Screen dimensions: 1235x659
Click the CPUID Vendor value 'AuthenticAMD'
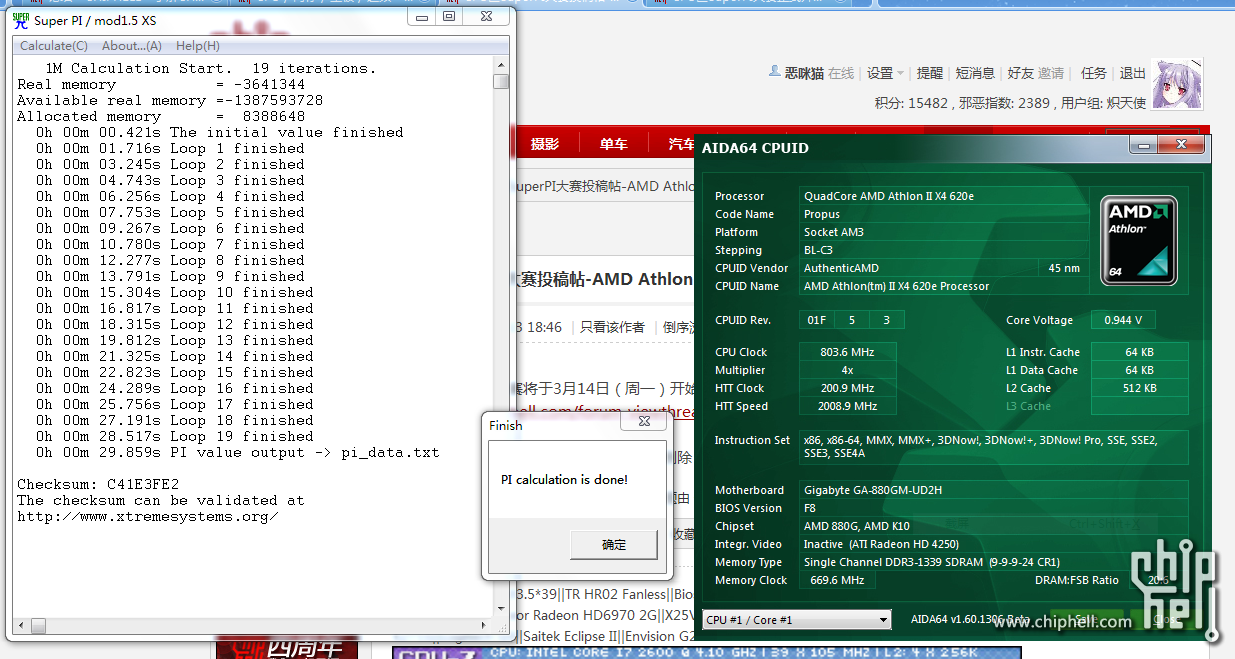tap(841, 268)
